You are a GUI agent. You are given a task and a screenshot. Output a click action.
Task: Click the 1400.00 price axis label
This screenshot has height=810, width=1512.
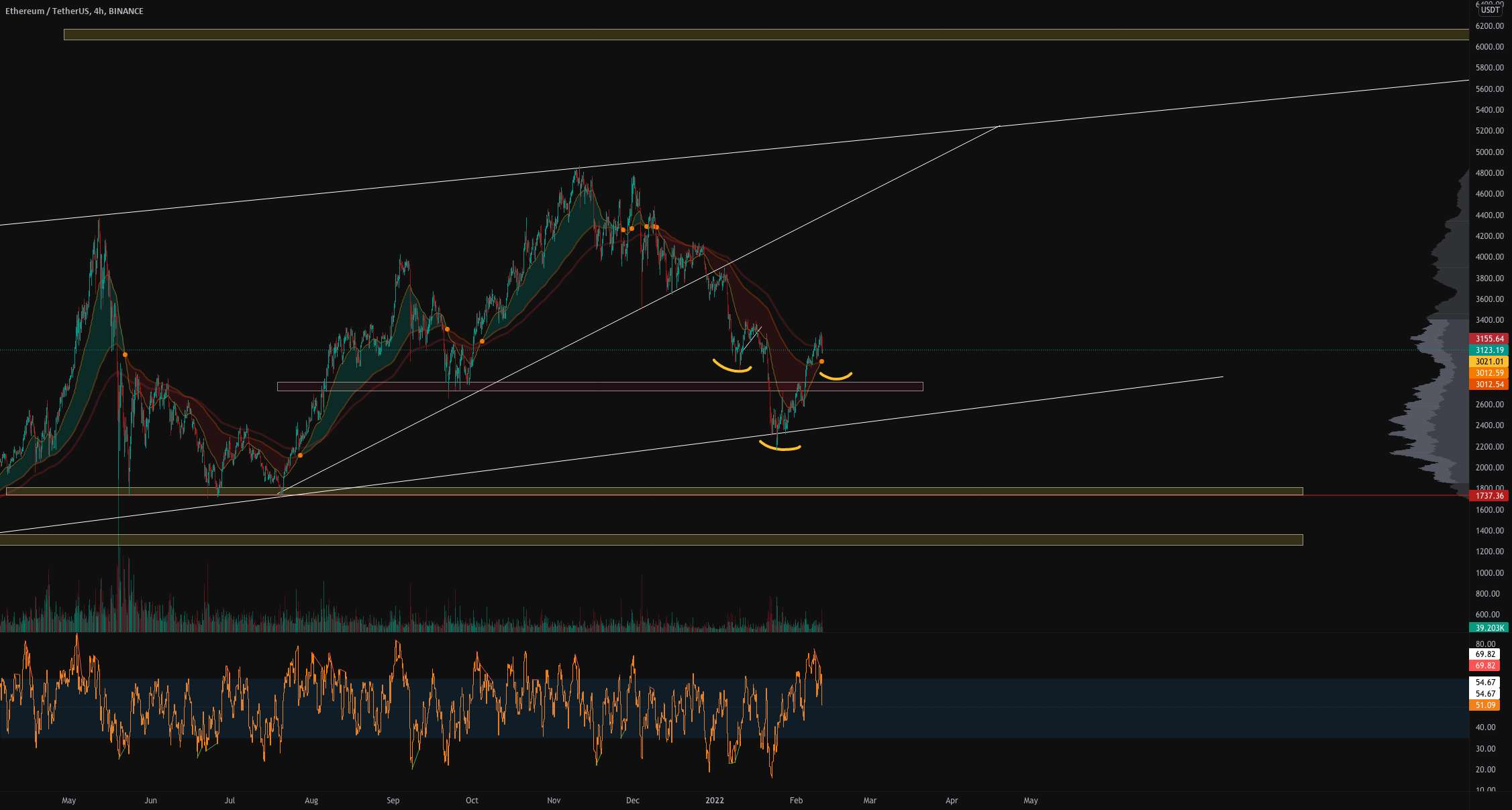pyautogui.click(x=1489, y=531)
